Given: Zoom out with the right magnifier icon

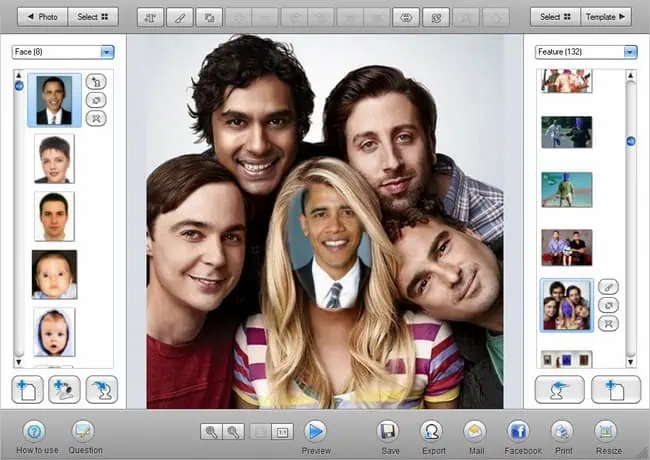Looking at the screenshot, I should click(233, 432).
